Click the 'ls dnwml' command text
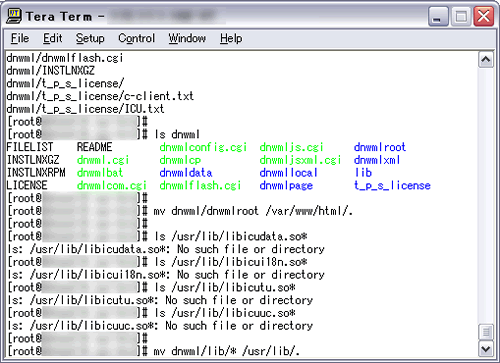Screen dimensions: 500x363 pos(177,134)
